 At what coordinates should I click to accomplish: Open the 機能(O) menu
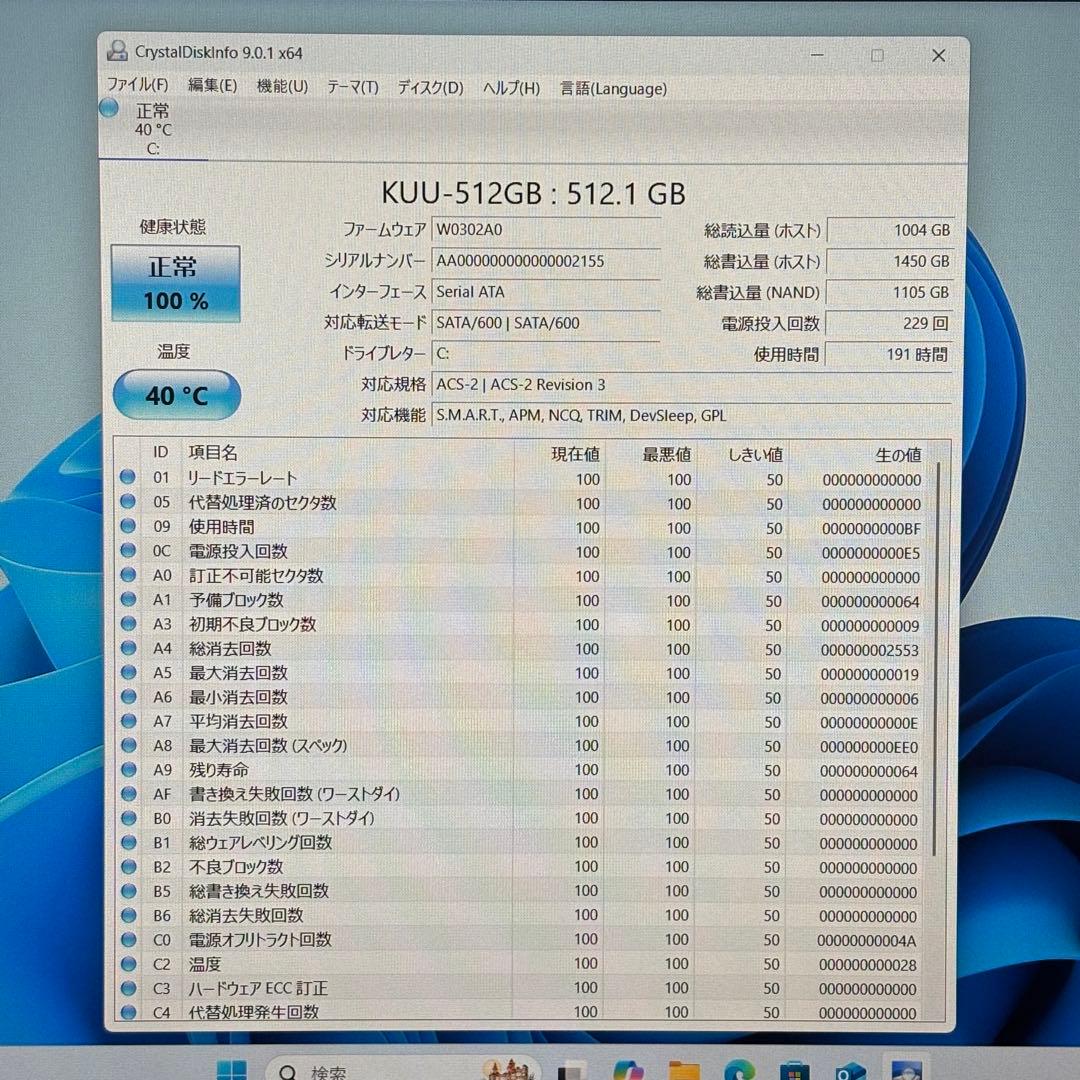click(281, 88)
